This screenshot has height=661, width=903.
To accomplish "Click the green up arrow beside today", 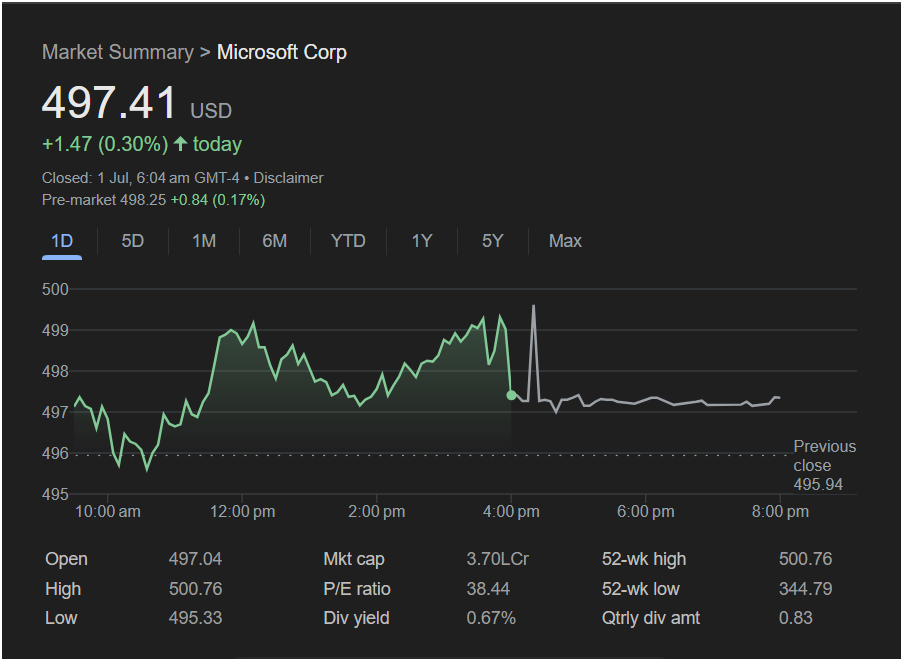I will pyautogui.click(x=180, y=143).
